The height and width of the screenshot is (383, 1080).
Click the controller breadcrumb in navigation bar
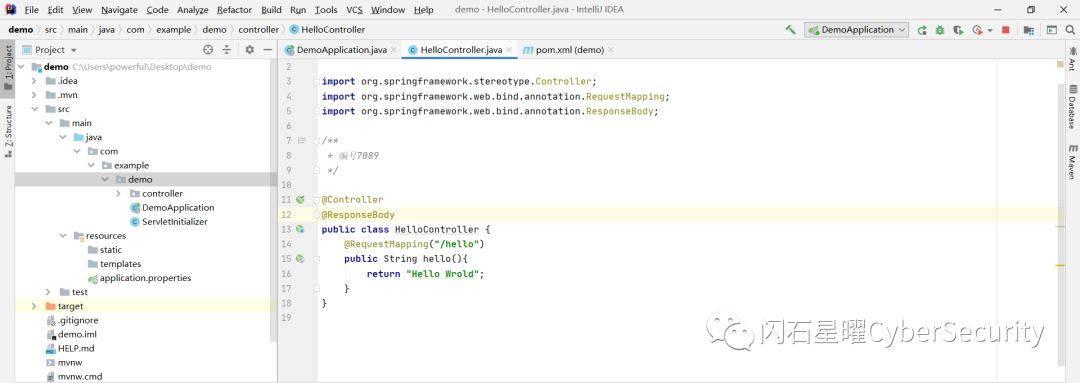258,30
